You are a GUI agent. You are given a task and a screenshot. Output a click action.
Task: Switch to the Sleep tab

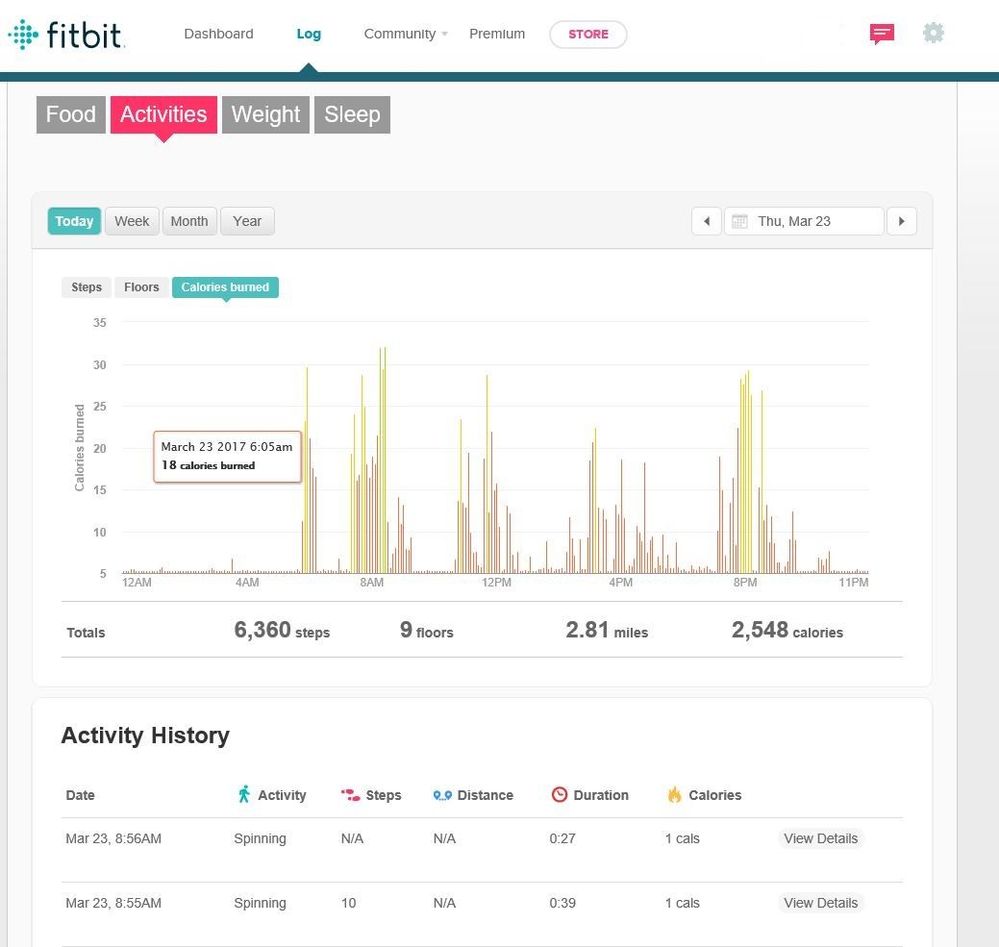click(352, 114)
